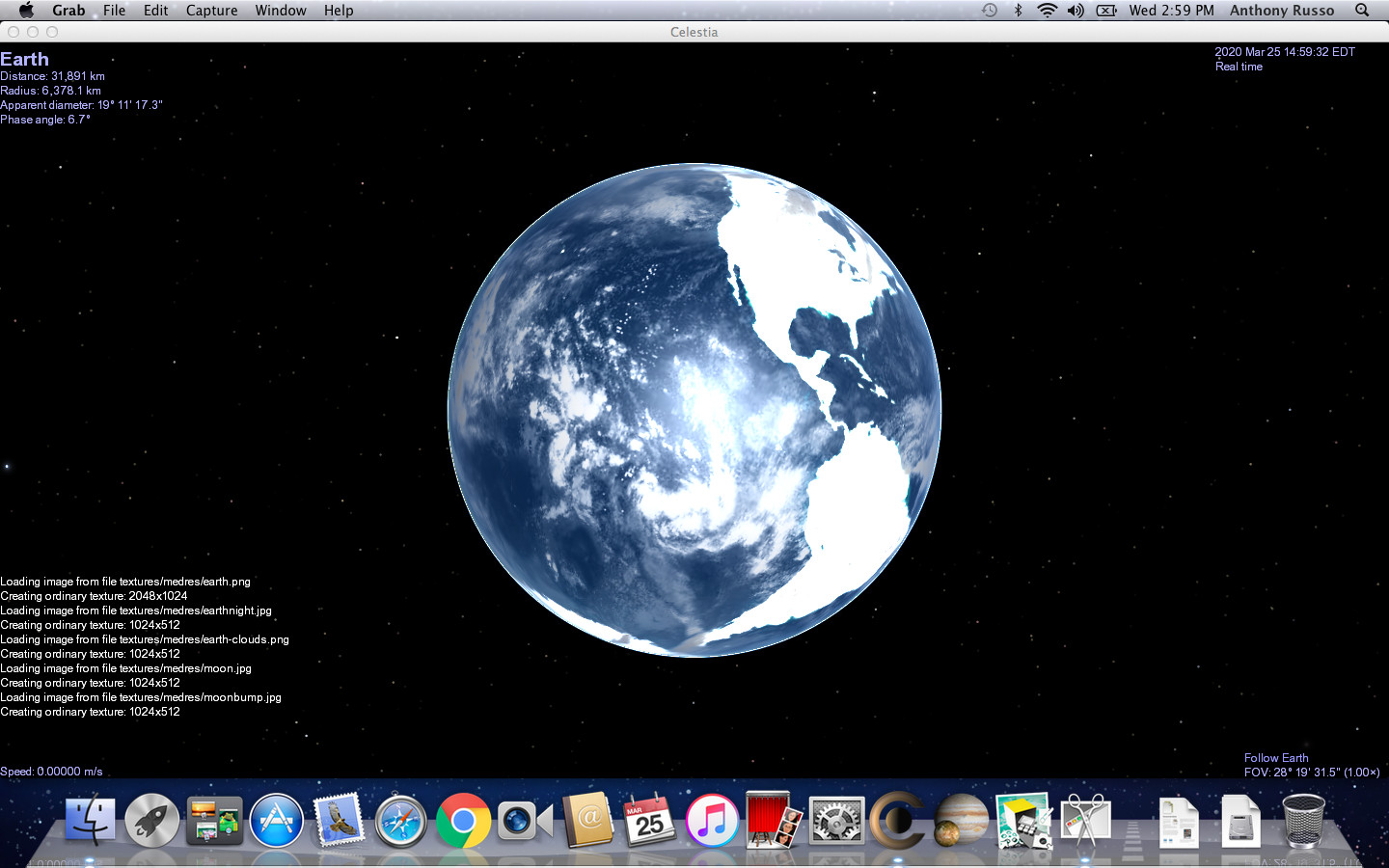Open Photo Booth from the Dock

pos(774,821)
